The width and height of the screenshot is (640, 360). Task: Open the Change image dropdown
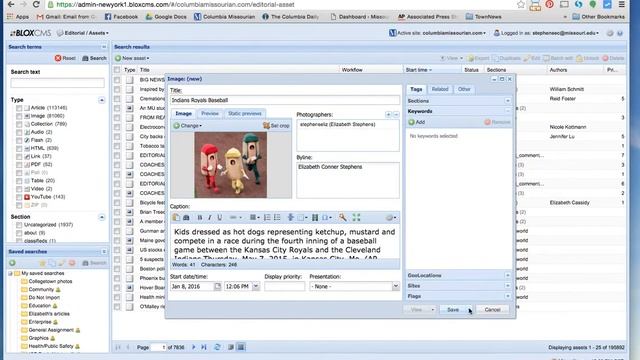pyautogui.click(x=188, y=126)
